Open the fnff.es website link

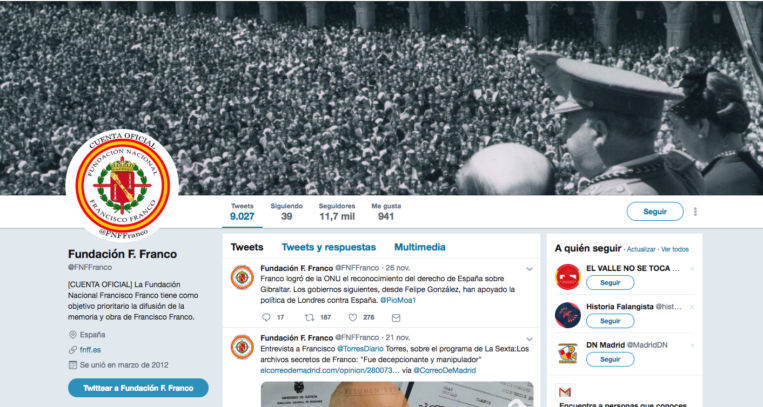(x=91, y=350)
